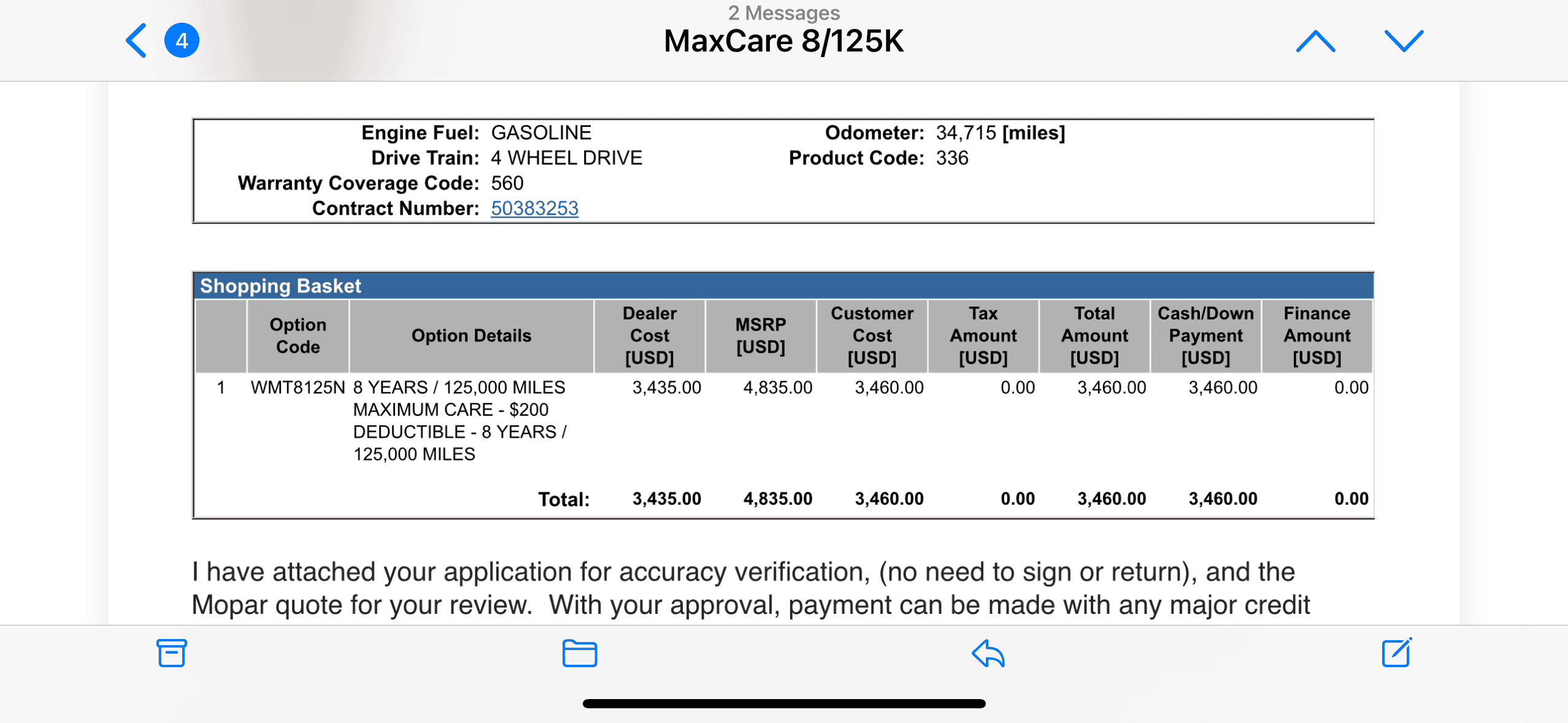Select the Tax Amount column header
This screenshot has width=1568, height=723.
983,335
